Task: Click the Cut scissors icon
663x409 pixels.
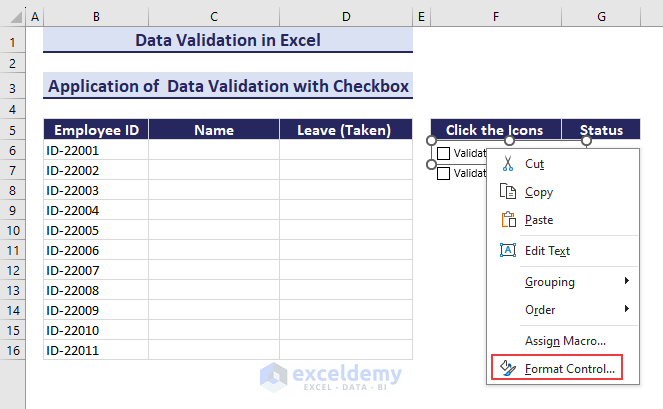Action: coord(507,163)
